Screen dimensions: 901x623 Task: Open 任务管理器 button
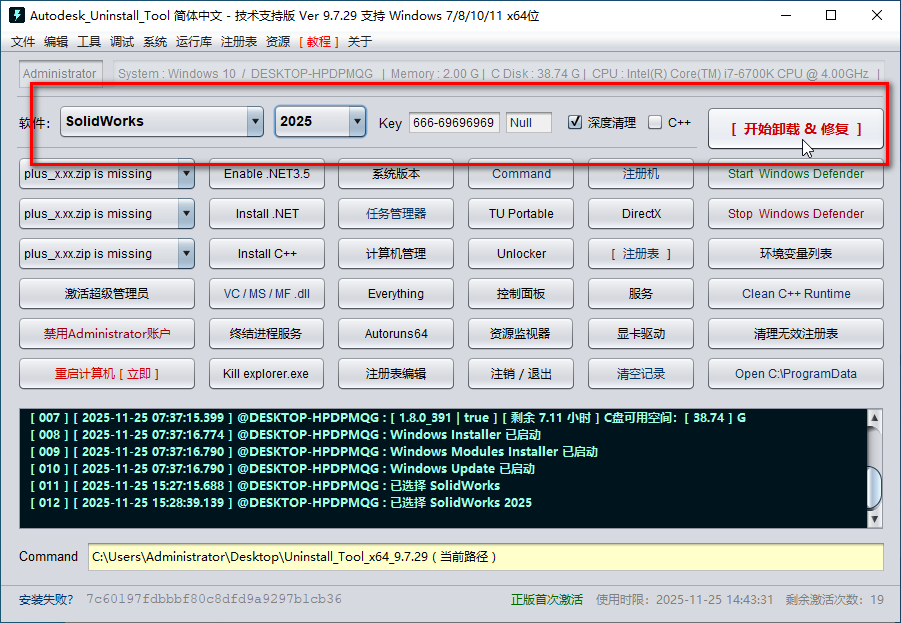(396, 214)
